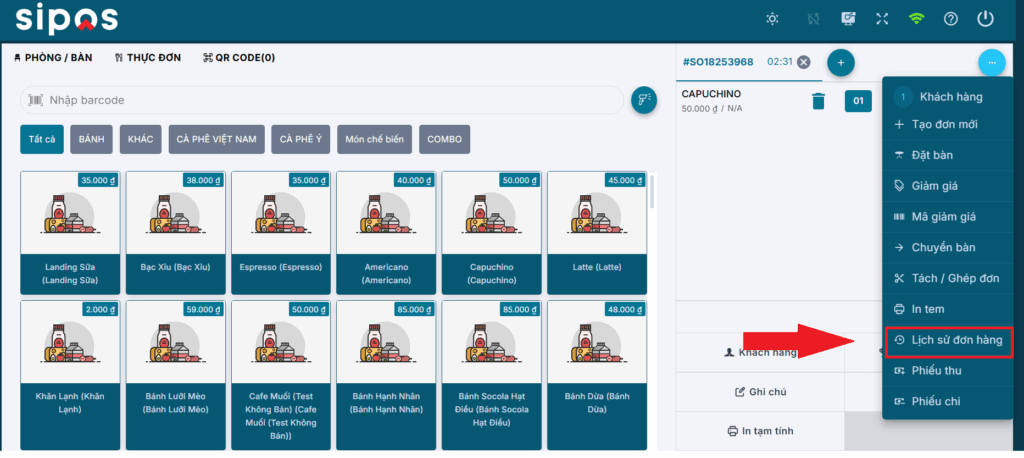
Task: Filter by CÀ PHÊ VIỆT NAM category
Action: point(215,139)
